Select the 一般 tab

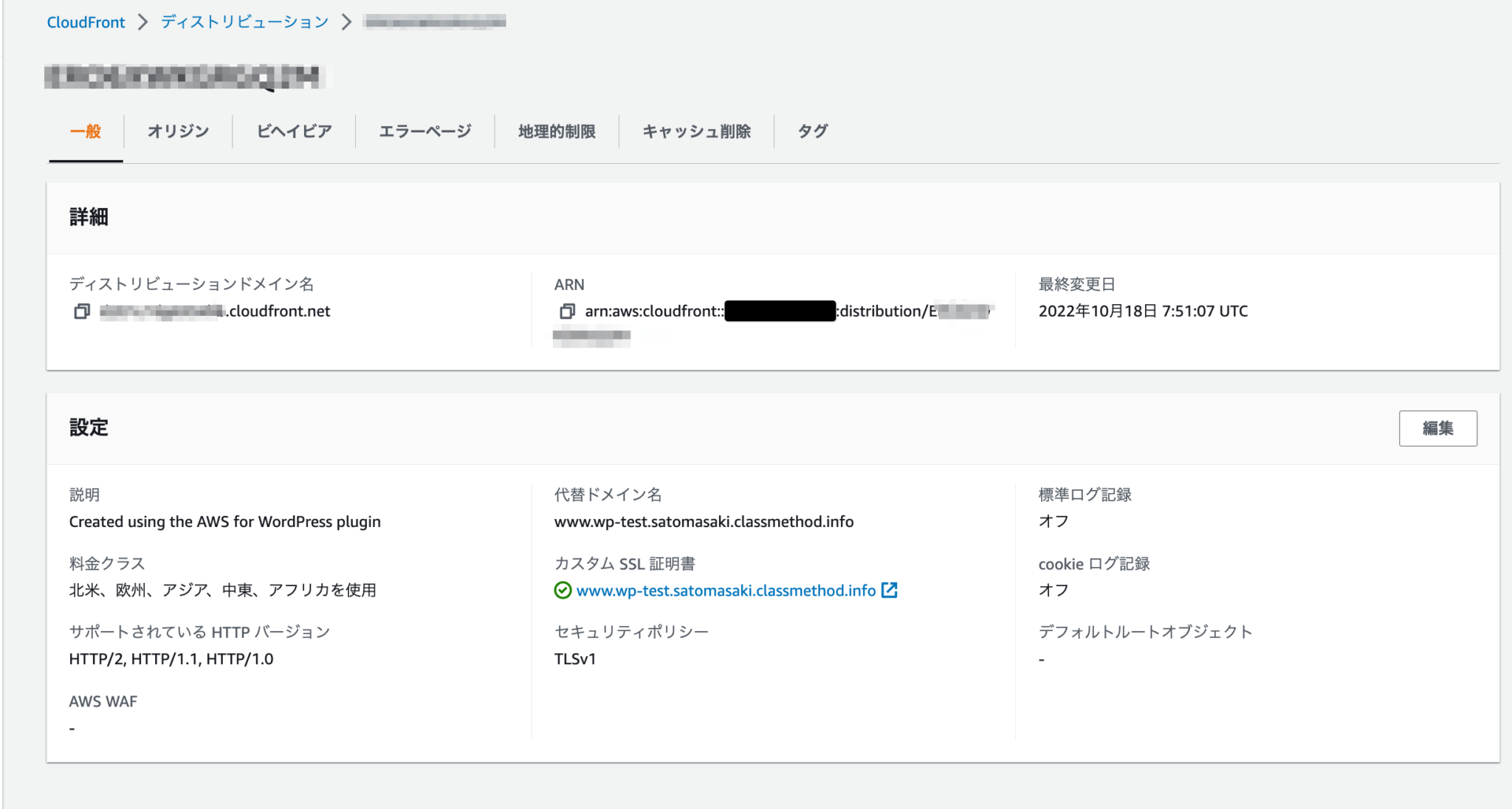pyautogui.click(x=85, y=131)
